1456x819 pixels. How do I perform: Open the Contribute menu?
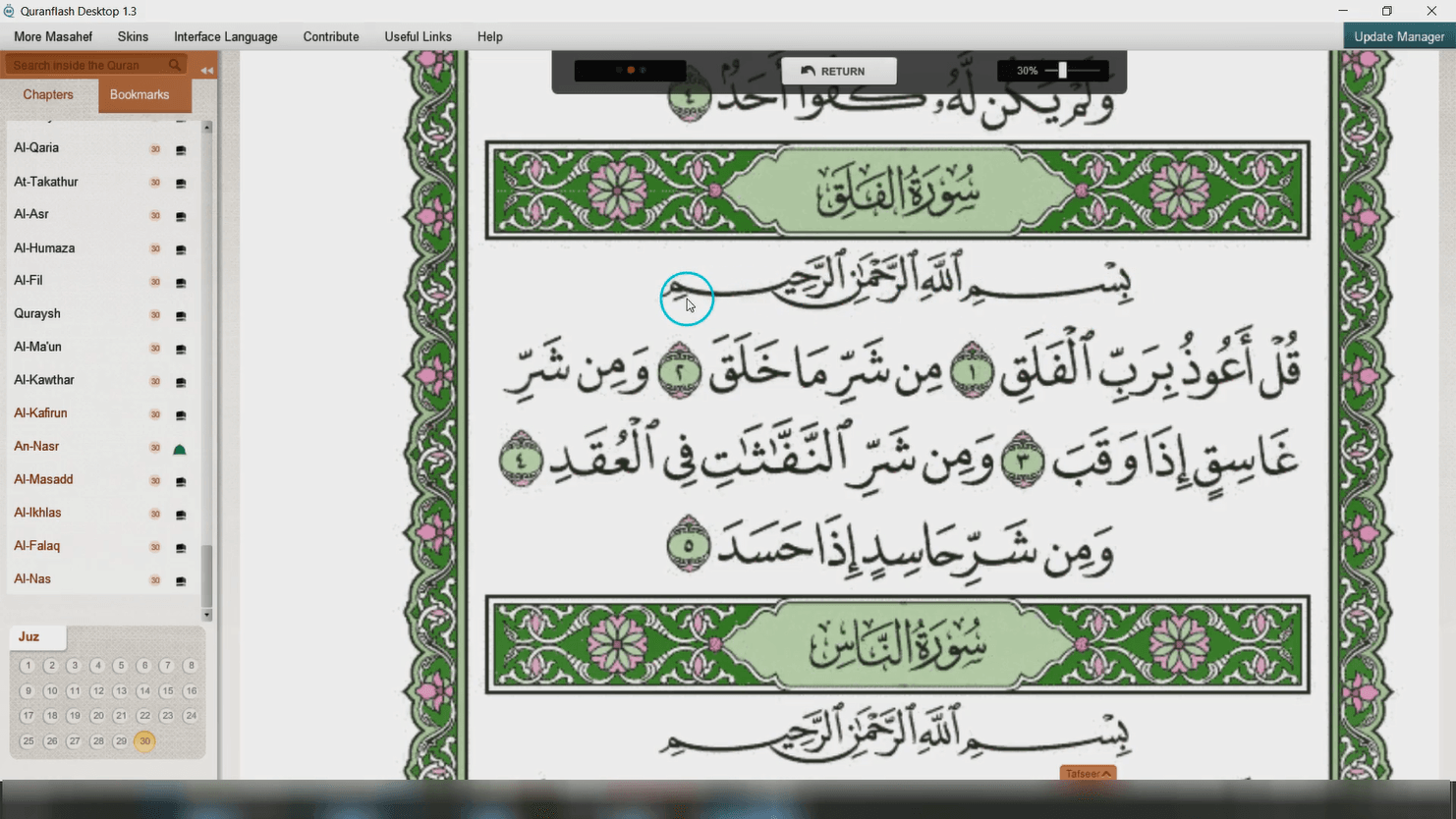(331, 36)
